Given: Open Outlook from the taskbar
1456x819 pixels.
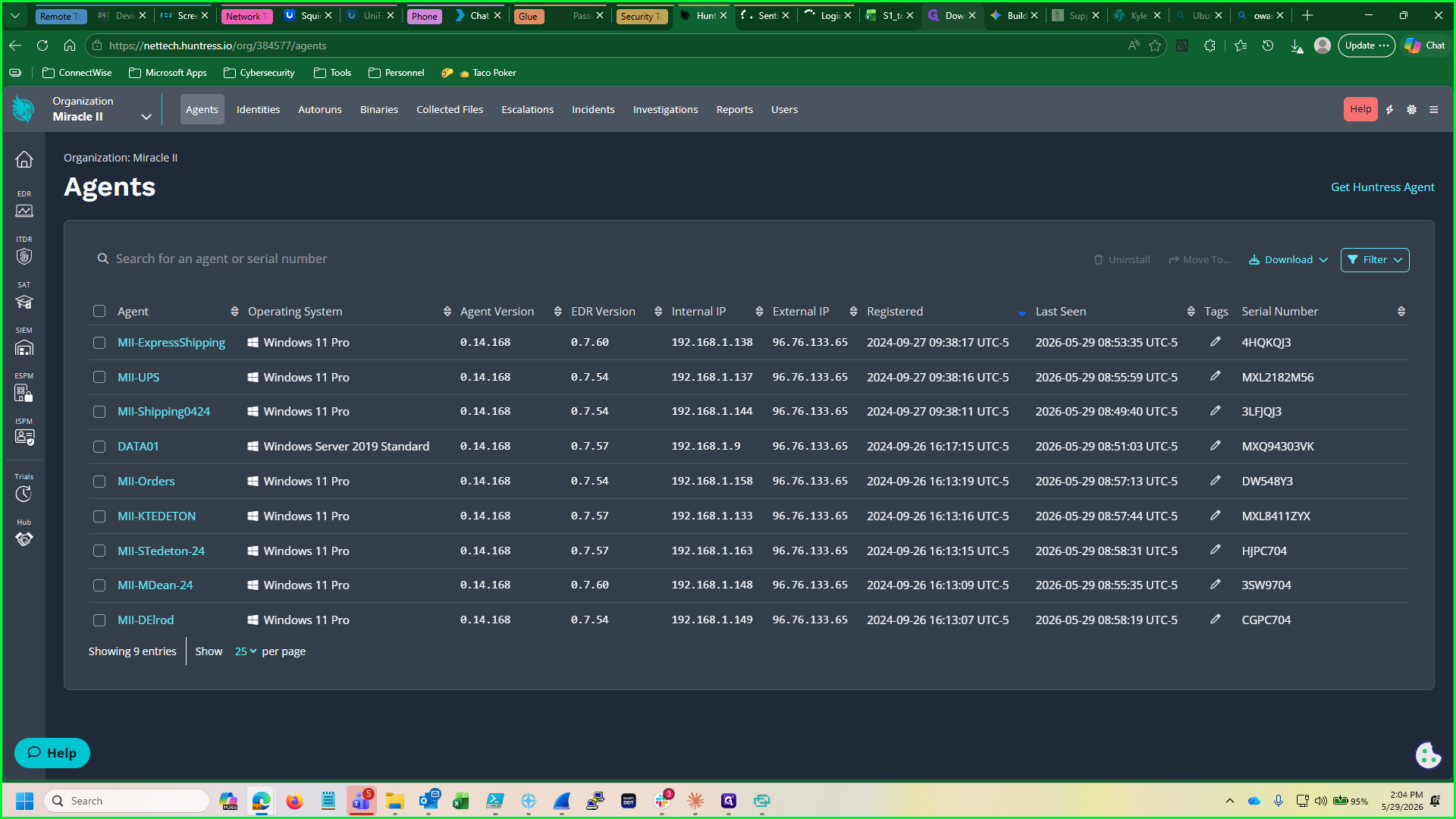Looking at the screenshot, I should [x=428, y=801].
